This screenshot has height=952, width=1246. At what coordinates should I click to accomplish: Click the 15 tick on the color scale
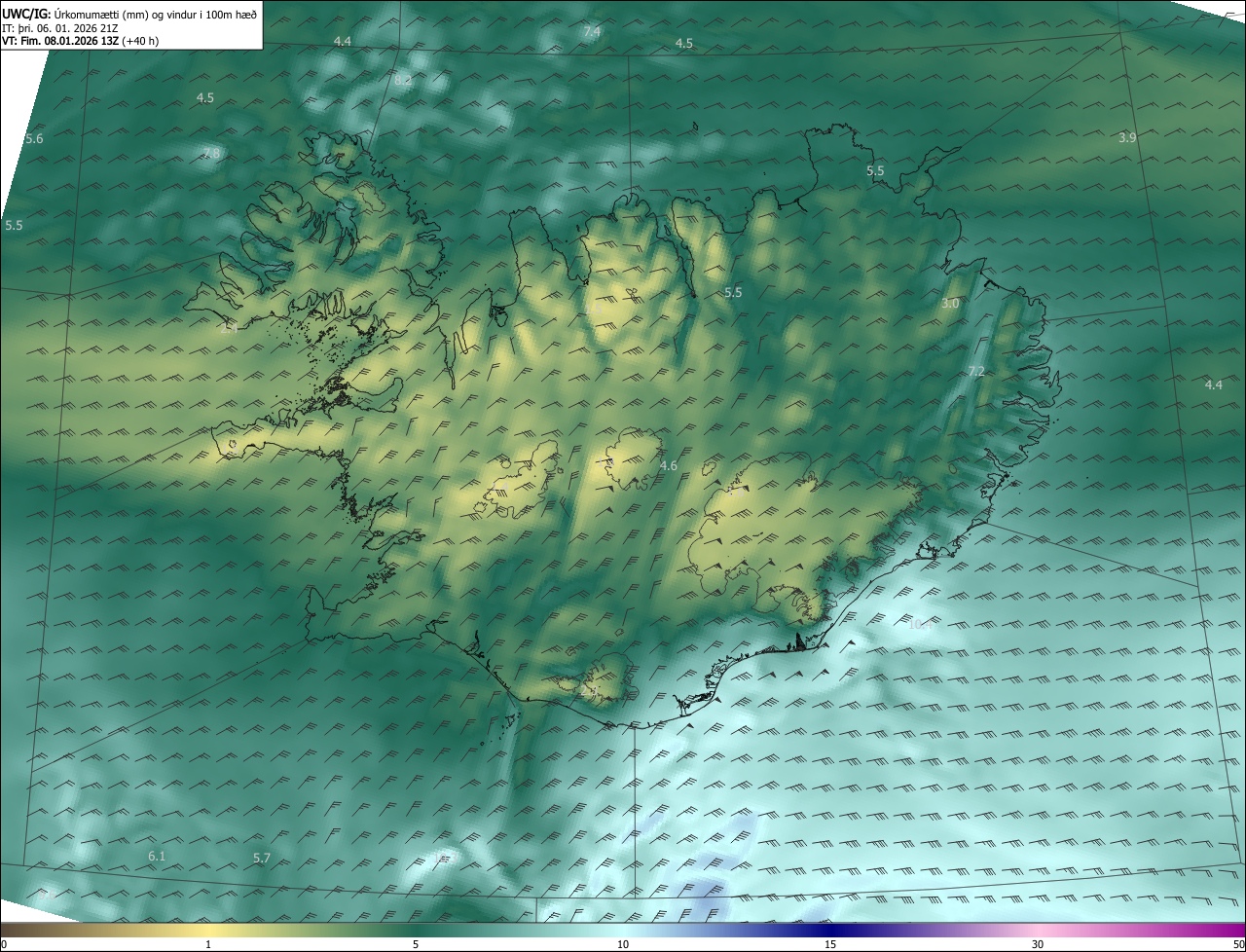coord(830,944)
